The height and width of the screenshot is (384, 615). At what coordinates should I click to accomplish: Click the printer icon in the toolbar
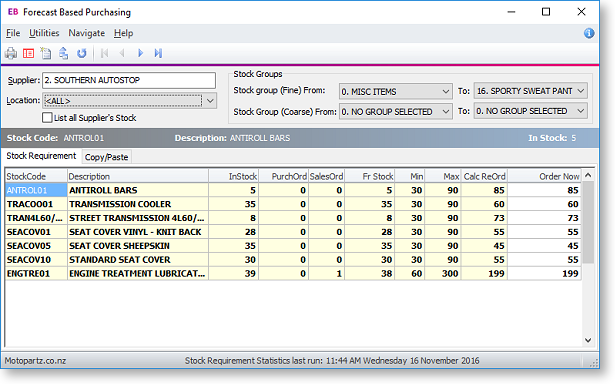coord(11,53)
